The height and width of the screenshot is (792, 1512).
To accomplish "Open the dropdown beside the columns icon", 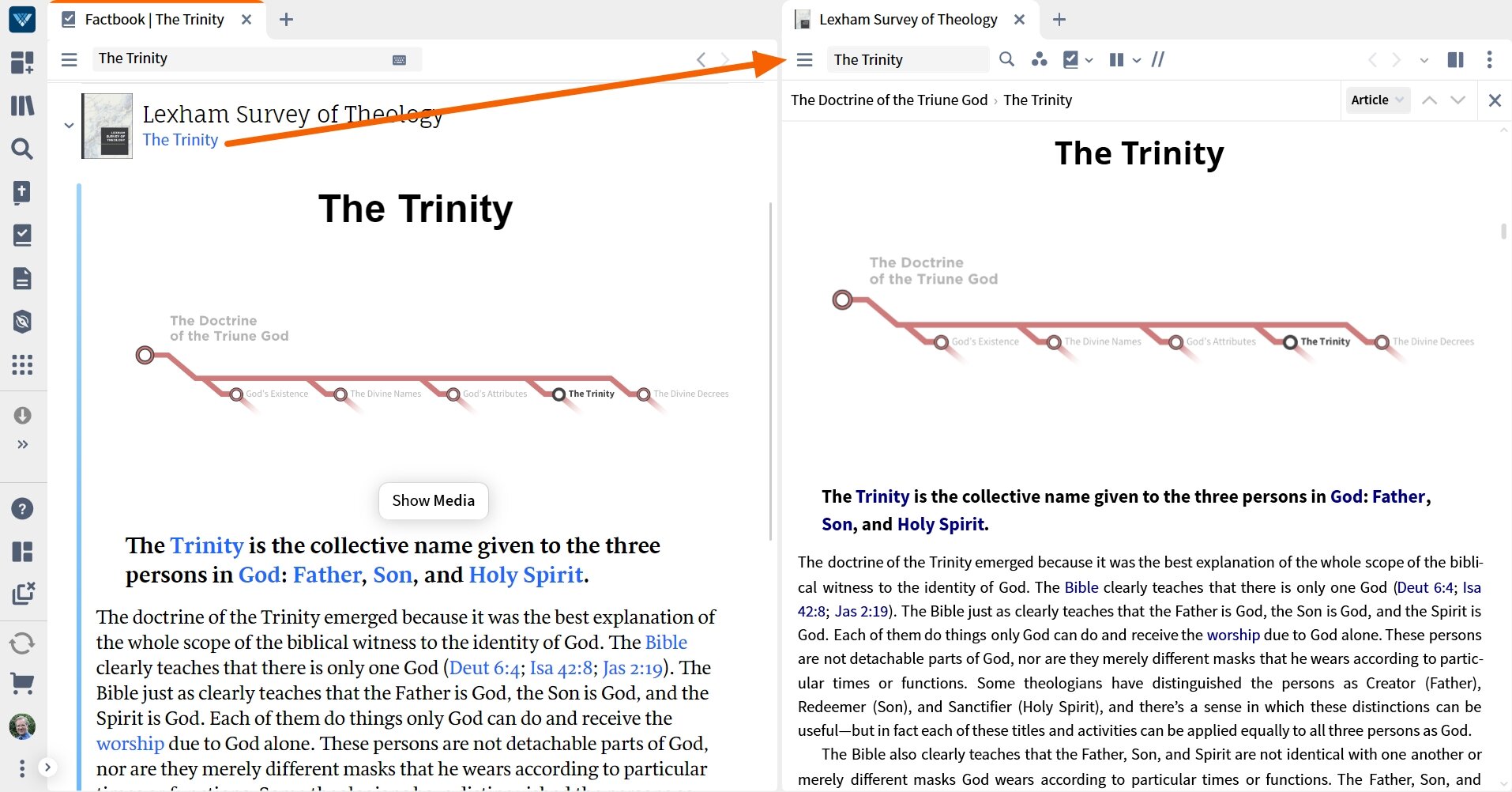I will pyautogui.click(x=1137, y=60).
